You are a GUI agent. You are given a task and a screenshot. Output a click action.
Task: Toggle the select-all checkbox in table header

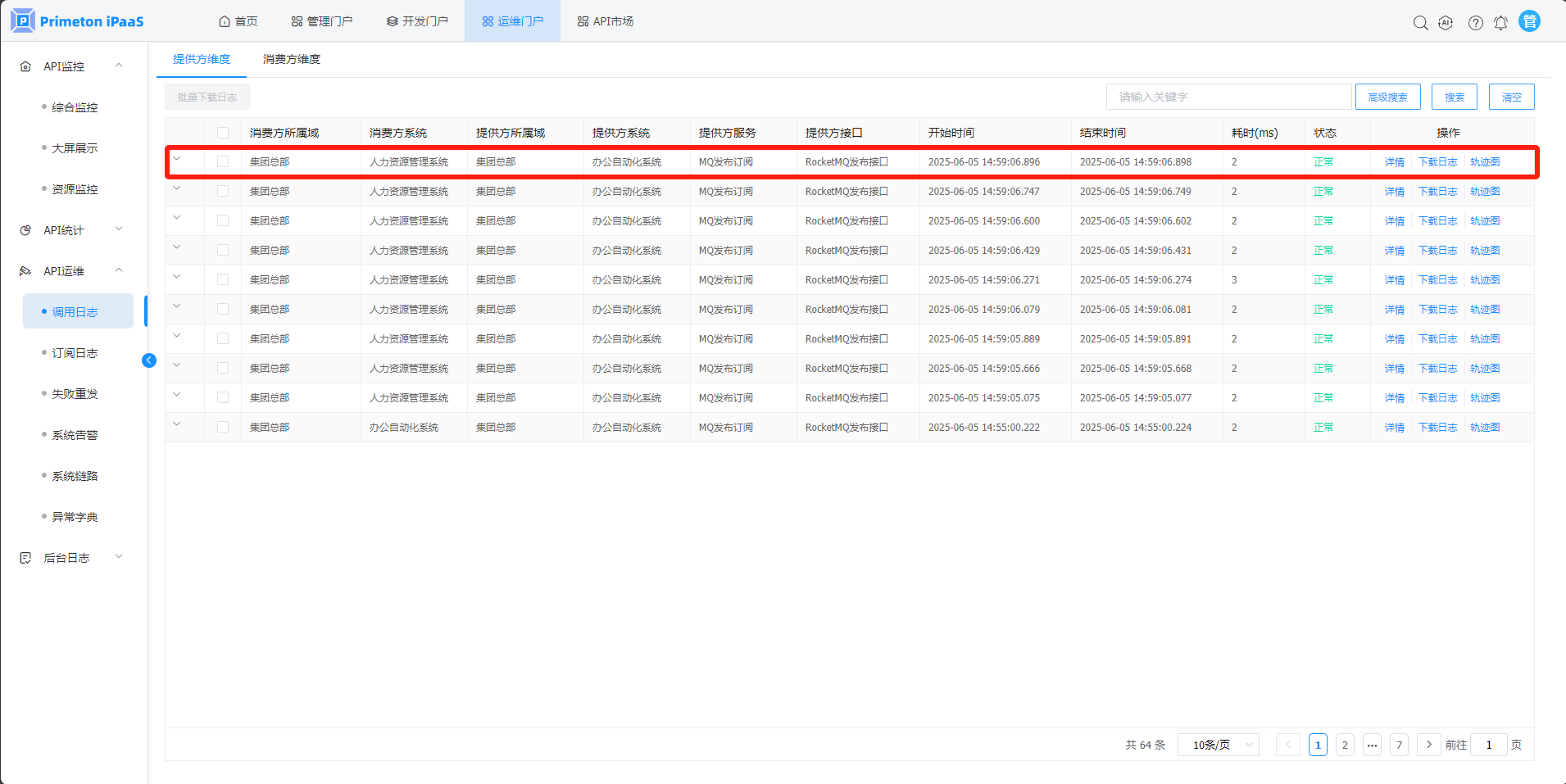tap(223, 133)
